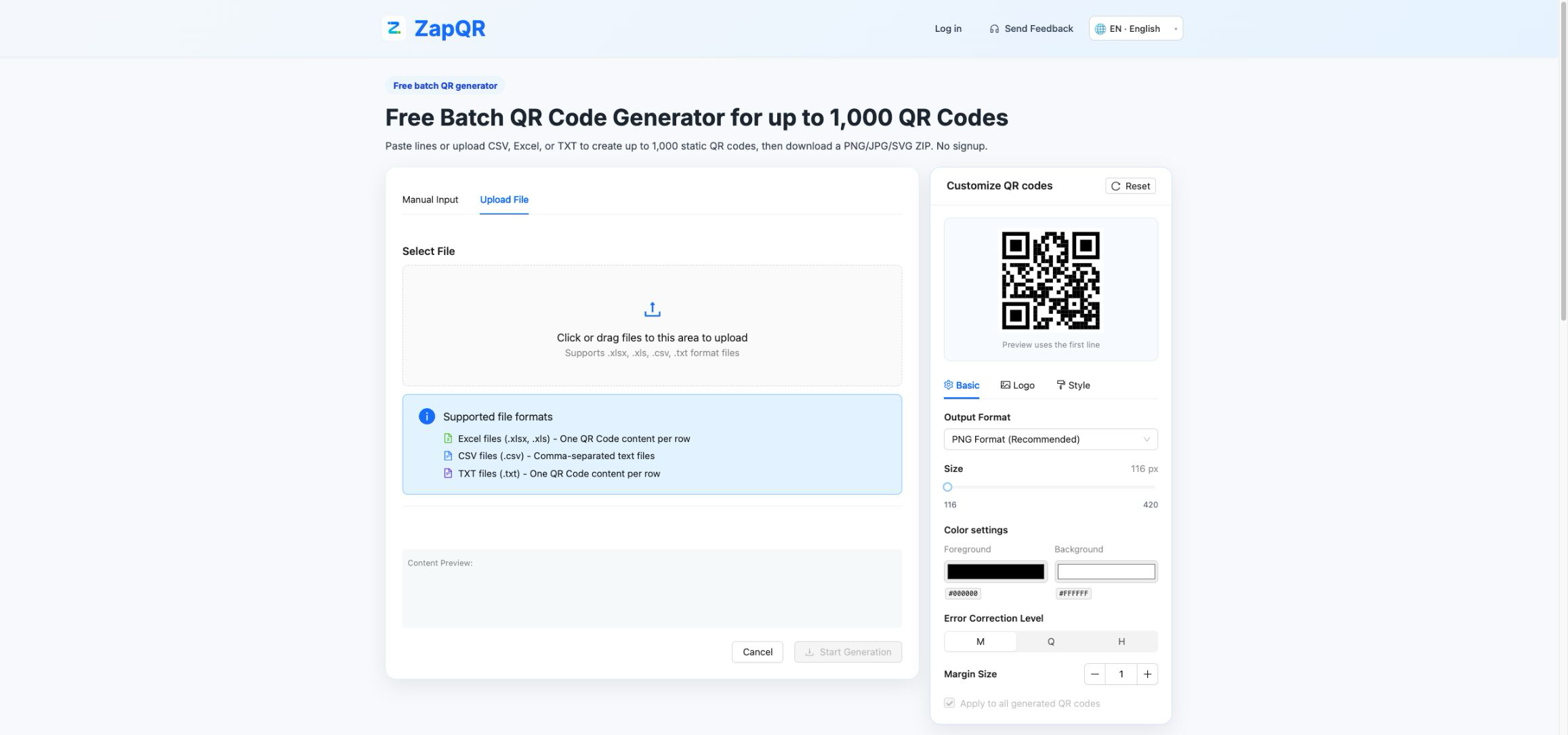
Task: Click the blue CSV file icon
Action: [x=448, y=456]
